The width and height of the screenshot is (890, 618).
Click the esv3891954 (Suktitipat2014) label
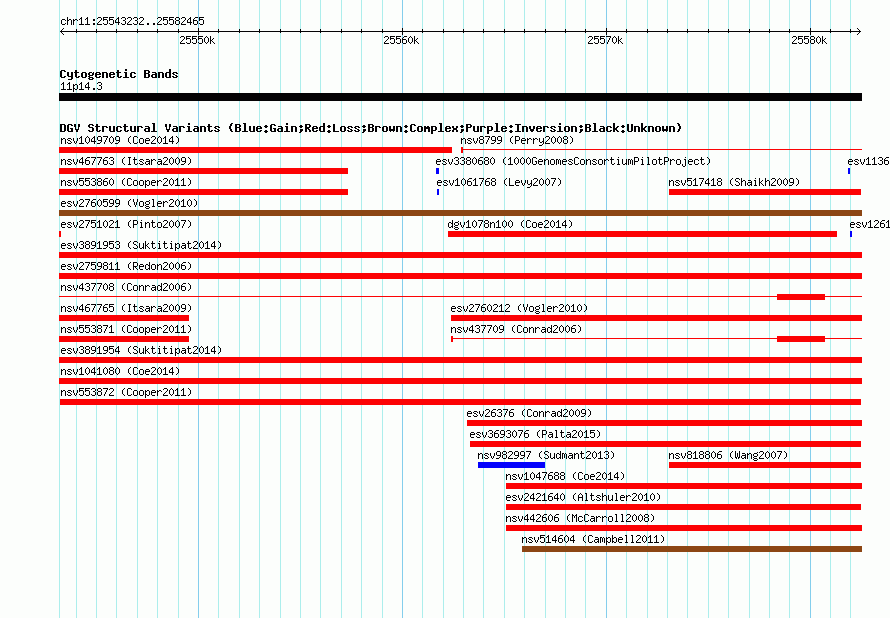point(141,350)
